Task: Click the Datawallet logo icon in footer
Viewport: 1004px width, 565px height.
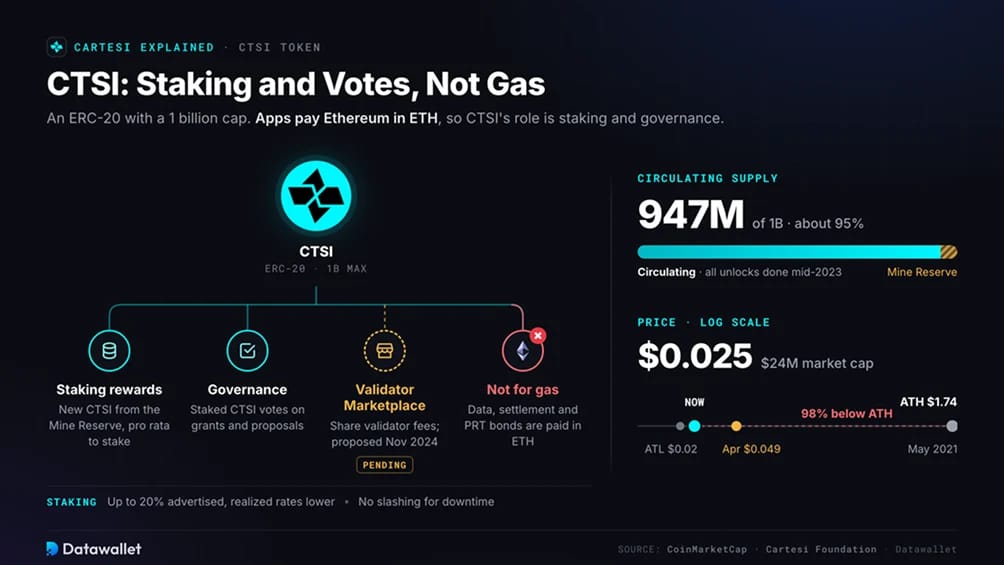Action: pos(53,548)
